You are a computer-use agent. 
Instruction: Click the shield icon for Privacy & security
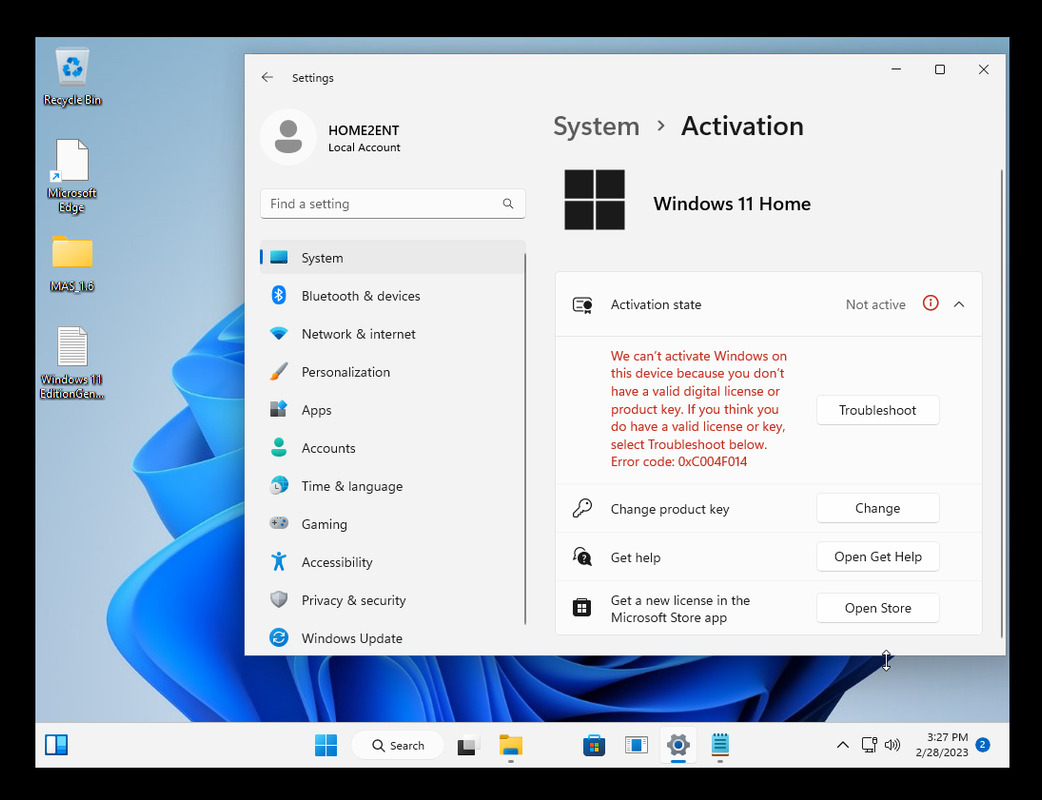[x=278, y=599]
